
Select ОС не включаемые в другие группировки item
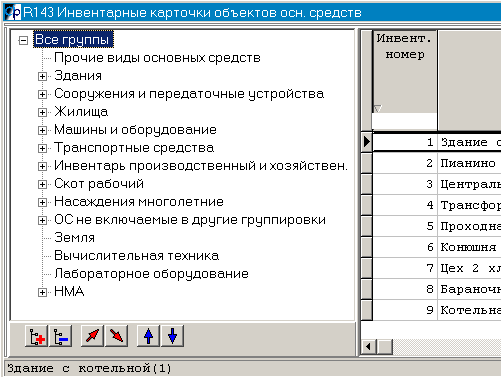[x=190, y=220]
